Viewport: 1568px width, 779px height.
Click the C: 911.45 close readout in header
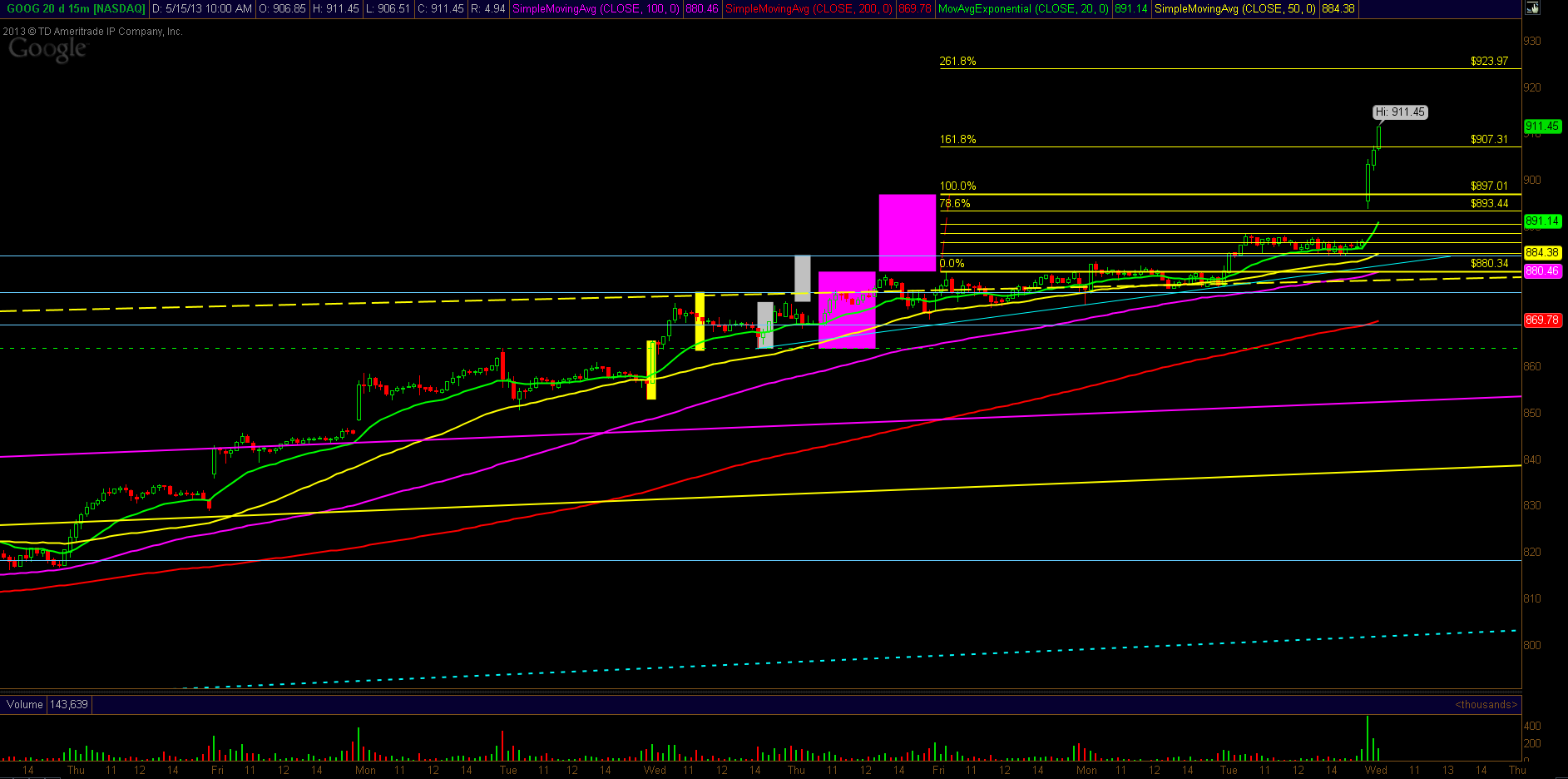click(440, 8)
